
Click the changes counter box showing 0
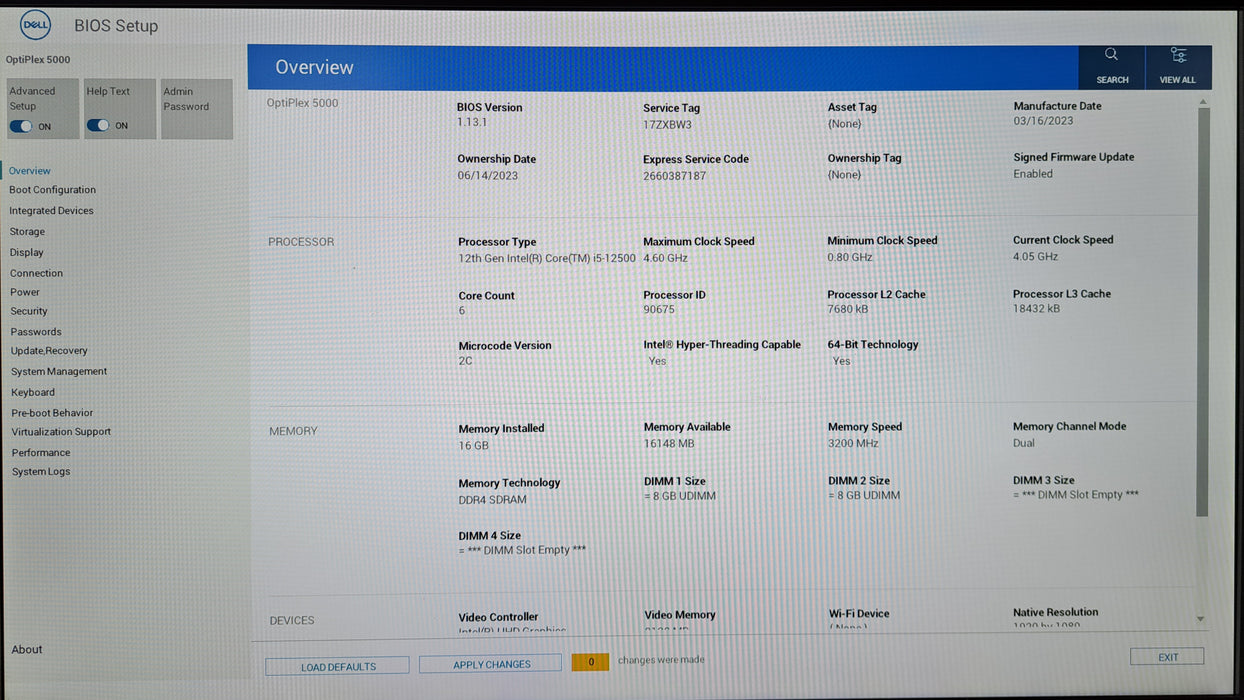point(590,662)
